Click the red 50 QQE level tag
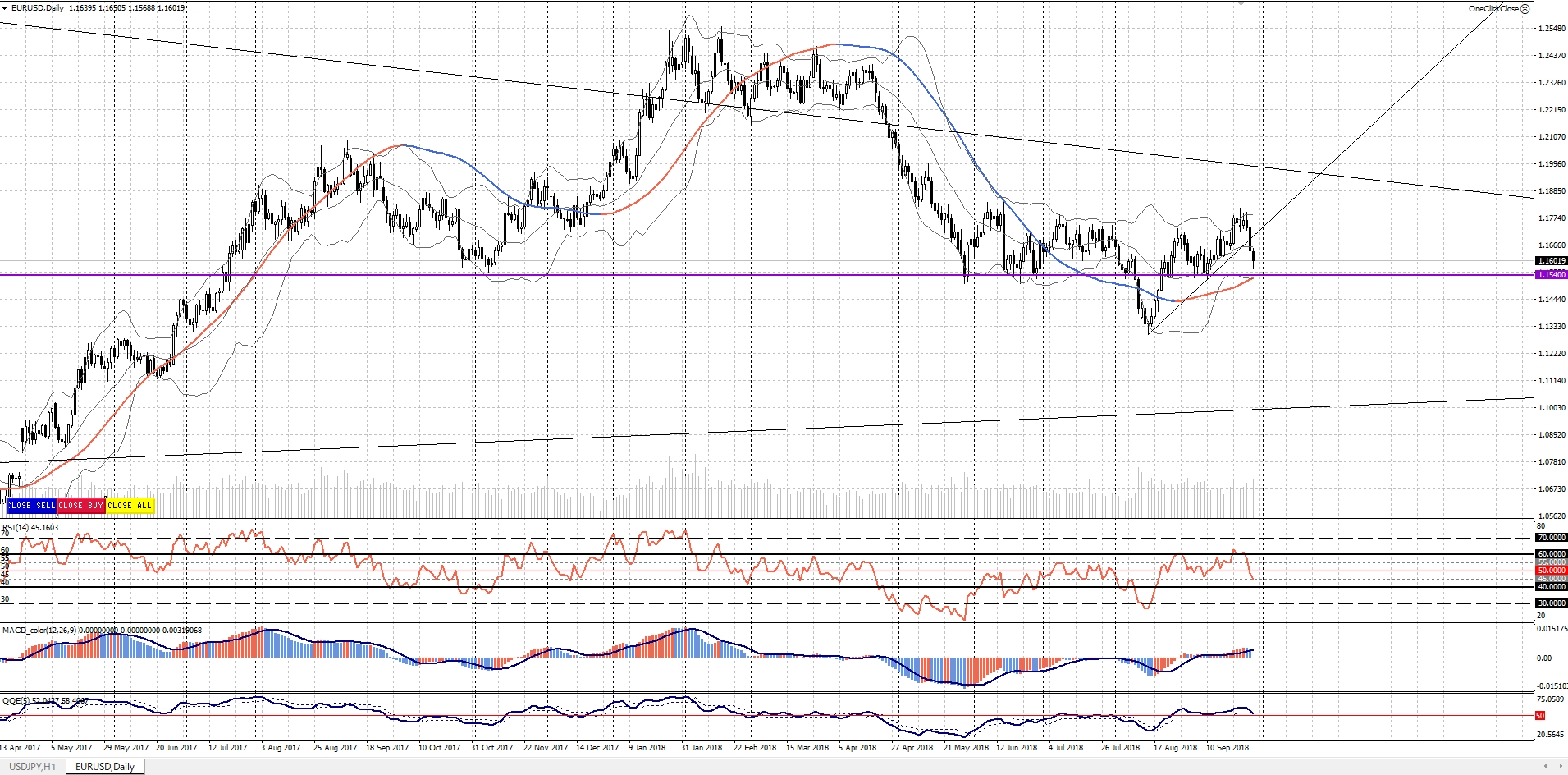1568x775 pixels. (1540, 716)
